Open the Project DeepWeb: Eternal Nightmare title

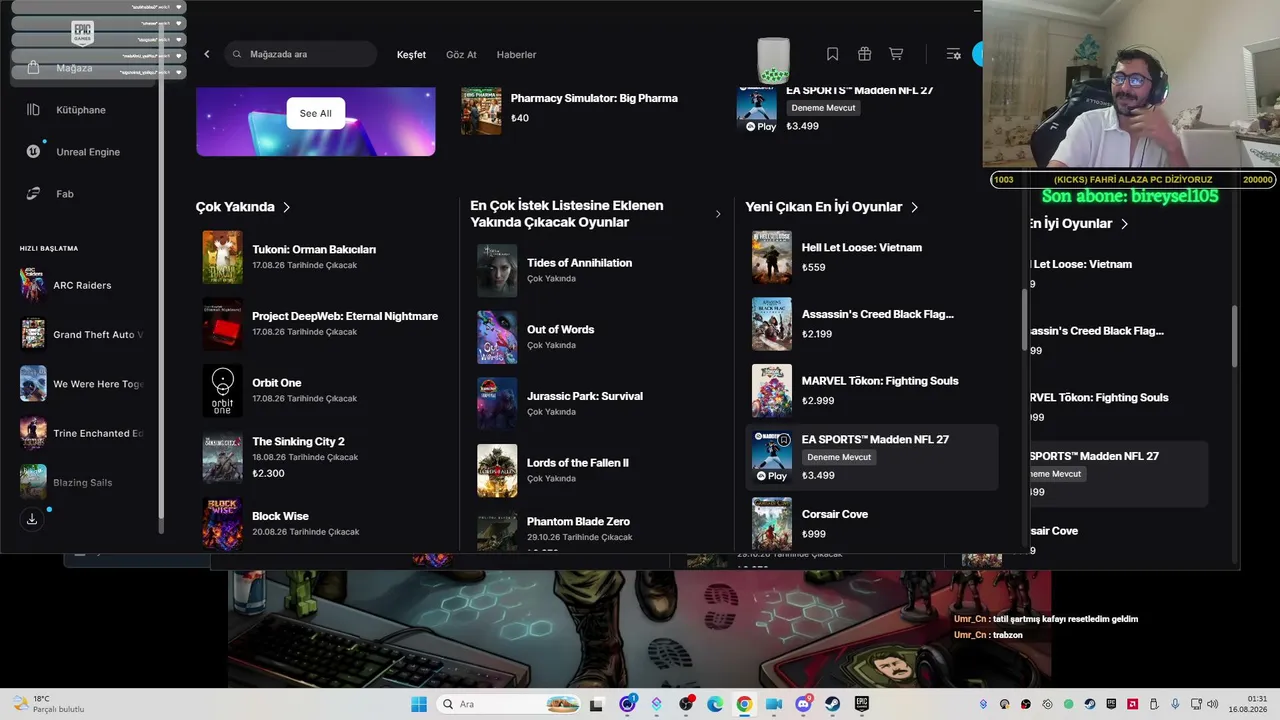coord(345,316)
